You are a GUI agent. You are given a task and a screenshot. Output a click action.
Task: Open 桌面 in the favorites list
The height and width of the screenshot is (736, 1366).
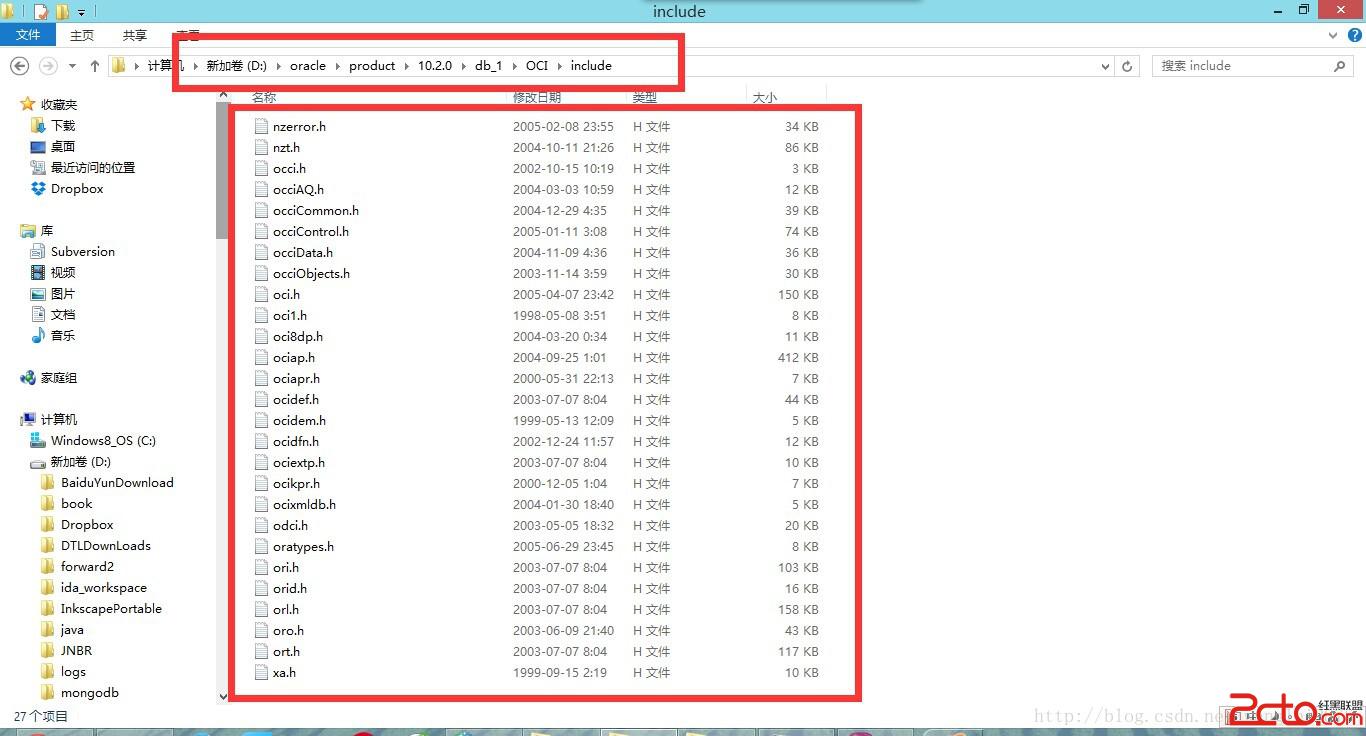(63, 146)
